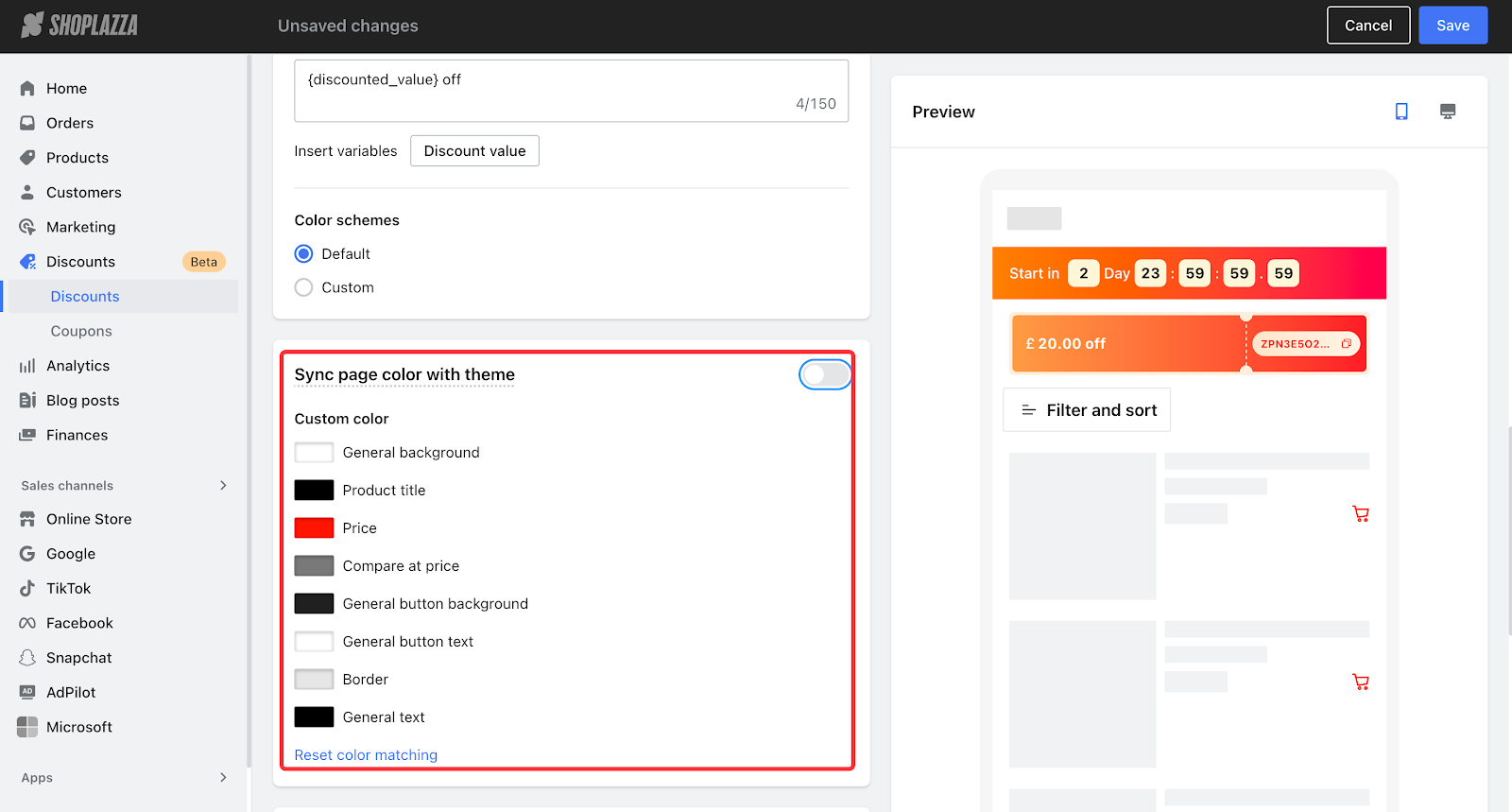
Task: Select the Default color scheme
Action: point(304,254)
